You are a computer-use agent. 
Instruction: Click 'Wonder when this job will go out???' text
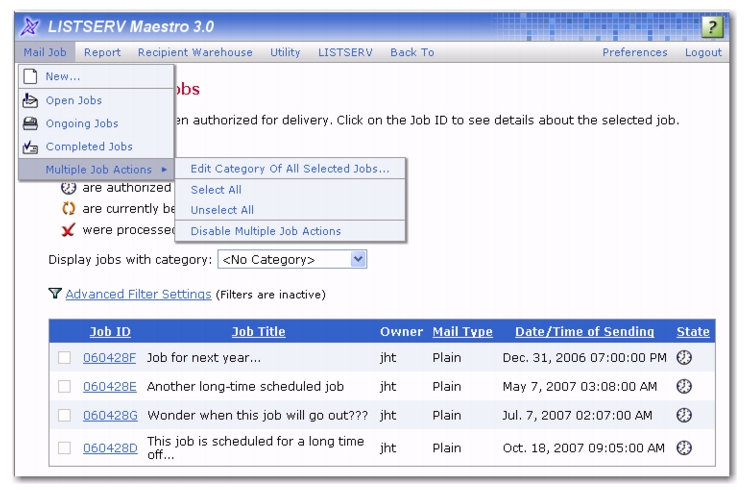257,416
